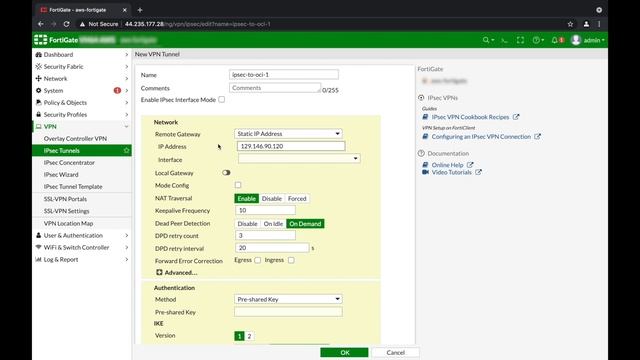Expand the Dashboard menu chevron
This screenshot has width=640, height=360.
pos(127,54)
